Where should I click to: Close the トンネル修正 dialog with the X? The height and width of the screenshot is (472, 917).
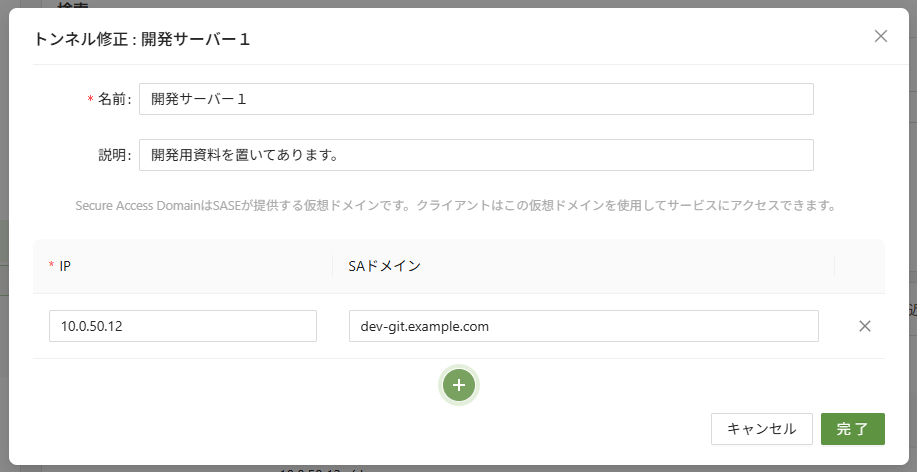click(x=881, y=37)
